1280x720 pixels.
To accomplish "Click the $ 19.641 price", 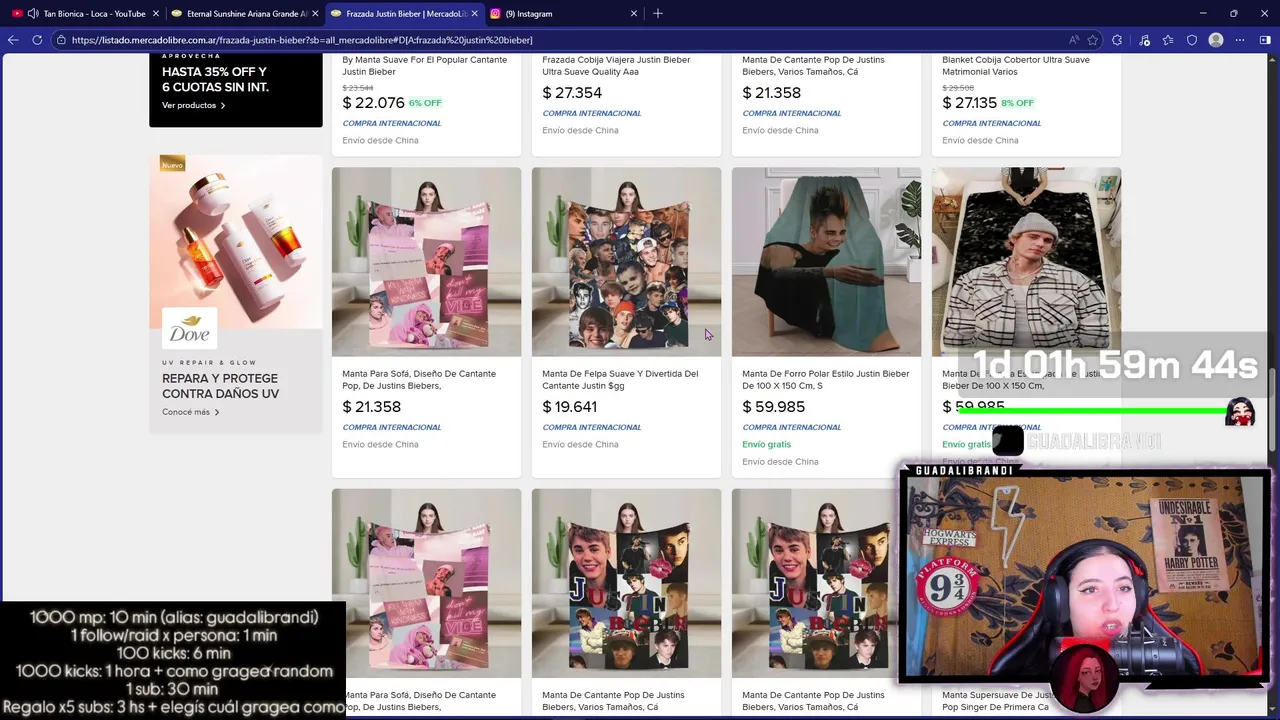I will (570, 407).
